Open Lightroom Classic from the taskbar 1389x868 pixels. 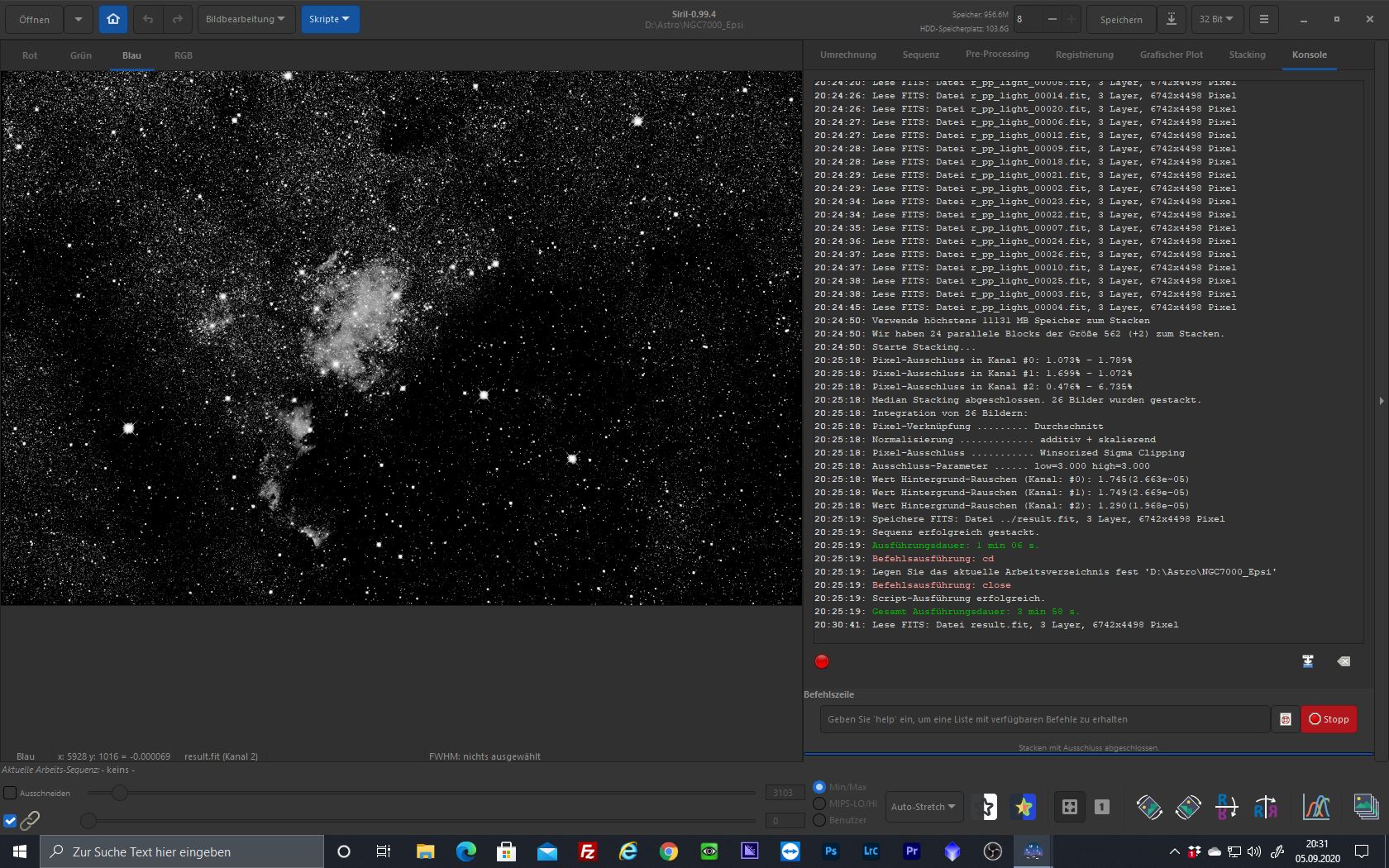point(871,851)
